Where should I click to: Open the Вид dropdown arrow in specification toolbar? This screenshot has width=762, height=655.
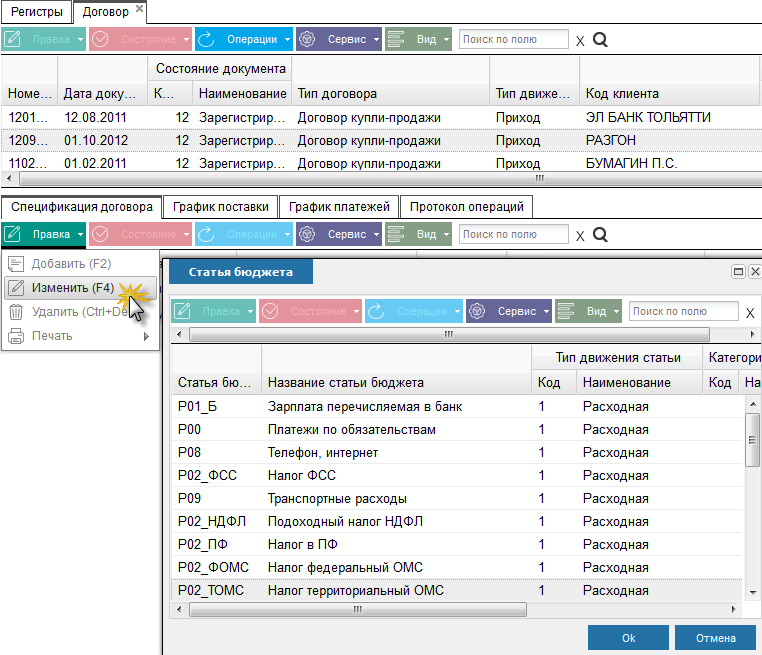tap(446, 235)
